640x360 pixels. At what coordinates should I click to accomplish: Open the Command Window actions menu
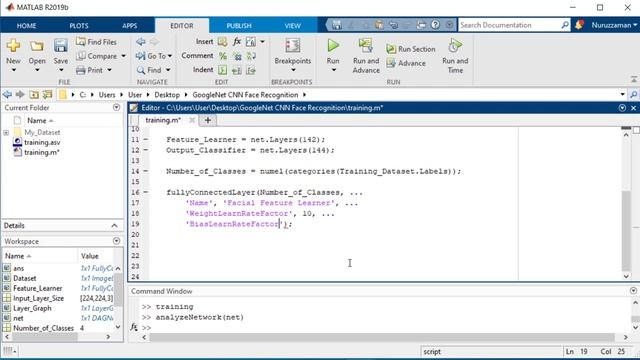tap(633, 291)
